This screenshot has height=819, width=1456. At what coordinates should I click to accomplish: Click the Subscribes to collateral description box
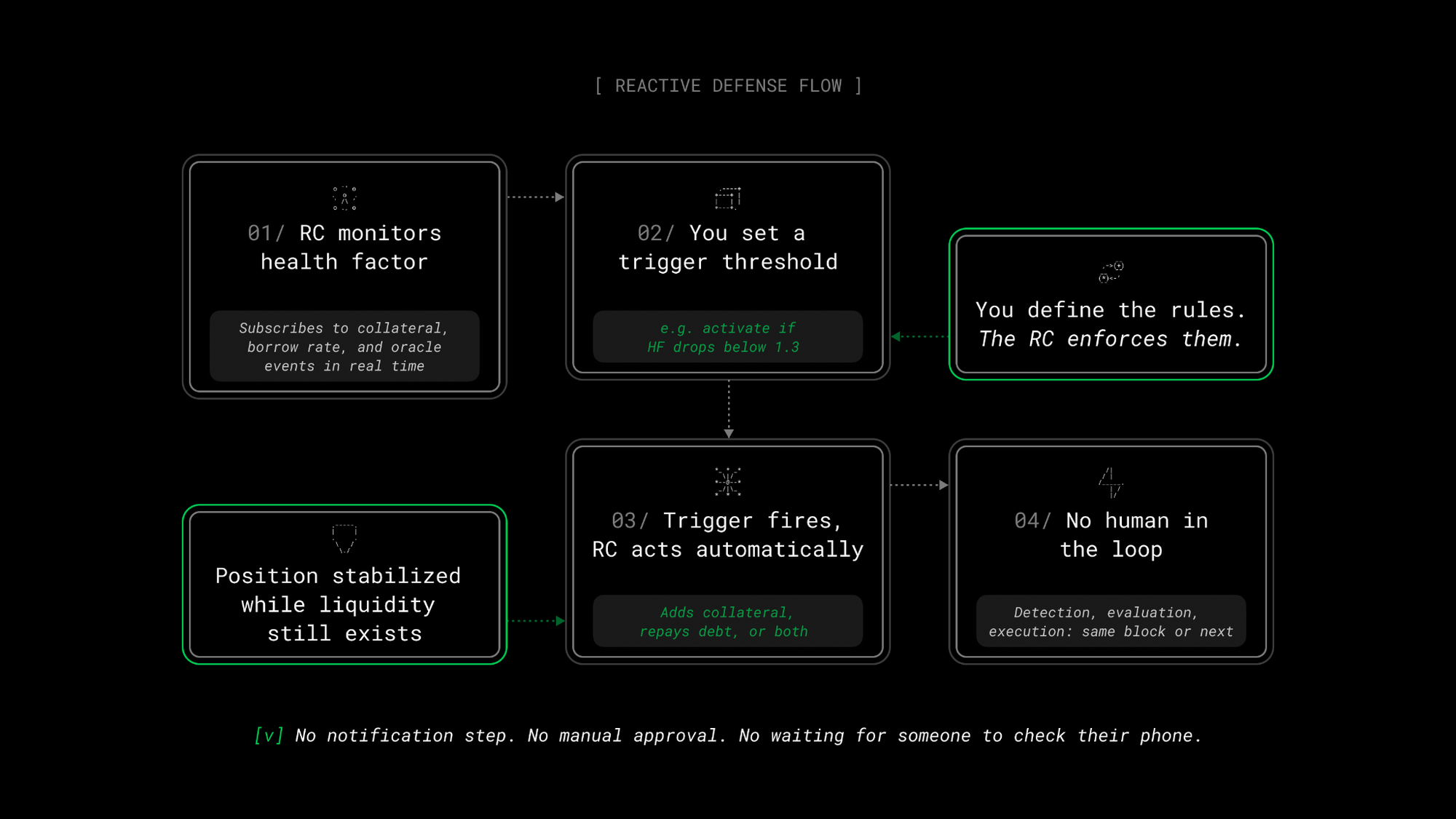coord(344,347)
